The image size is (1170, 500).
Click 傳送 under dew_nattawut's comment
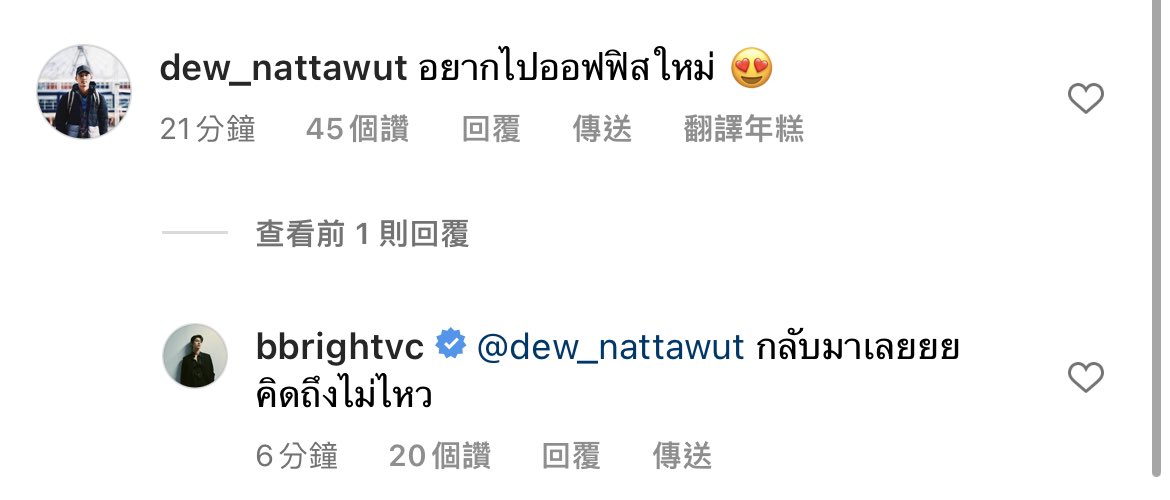[601, 130]
